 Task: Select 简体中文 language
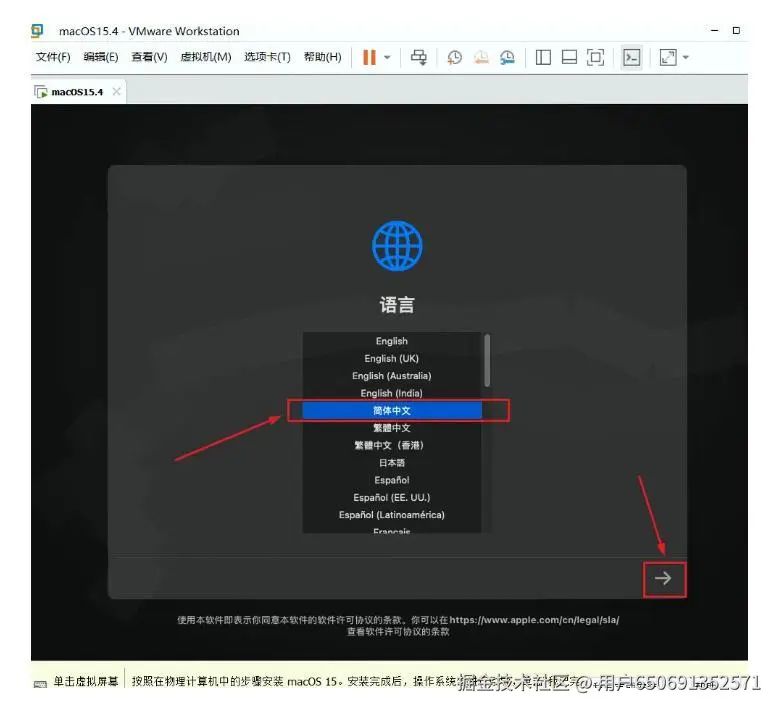pyautogui.click(x=391, y=410)
